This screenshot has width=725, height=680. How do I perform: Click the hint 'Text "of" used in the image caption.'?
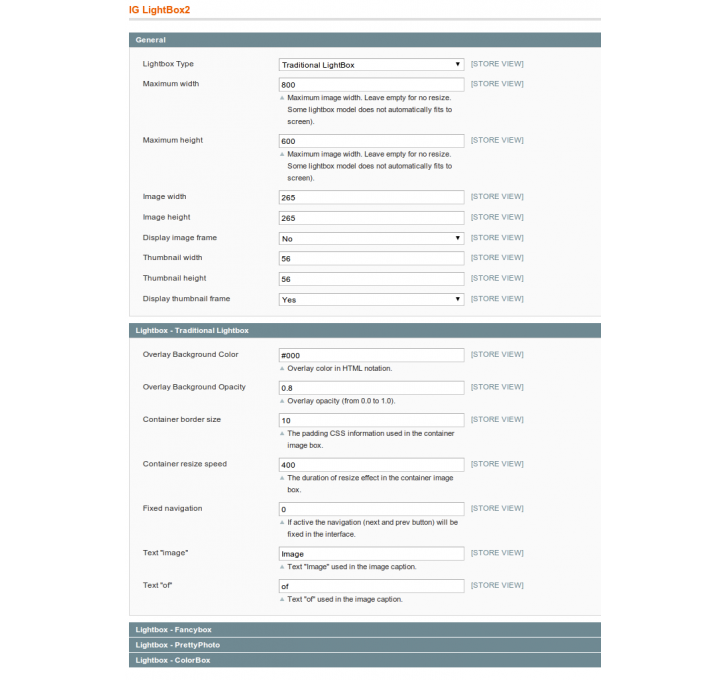[345, 599]
